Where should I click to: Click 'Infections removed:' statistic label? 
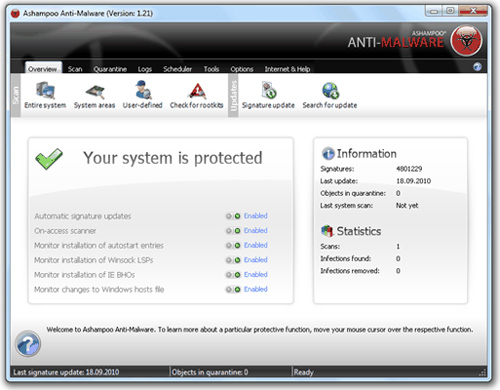[x=350, y=271]
